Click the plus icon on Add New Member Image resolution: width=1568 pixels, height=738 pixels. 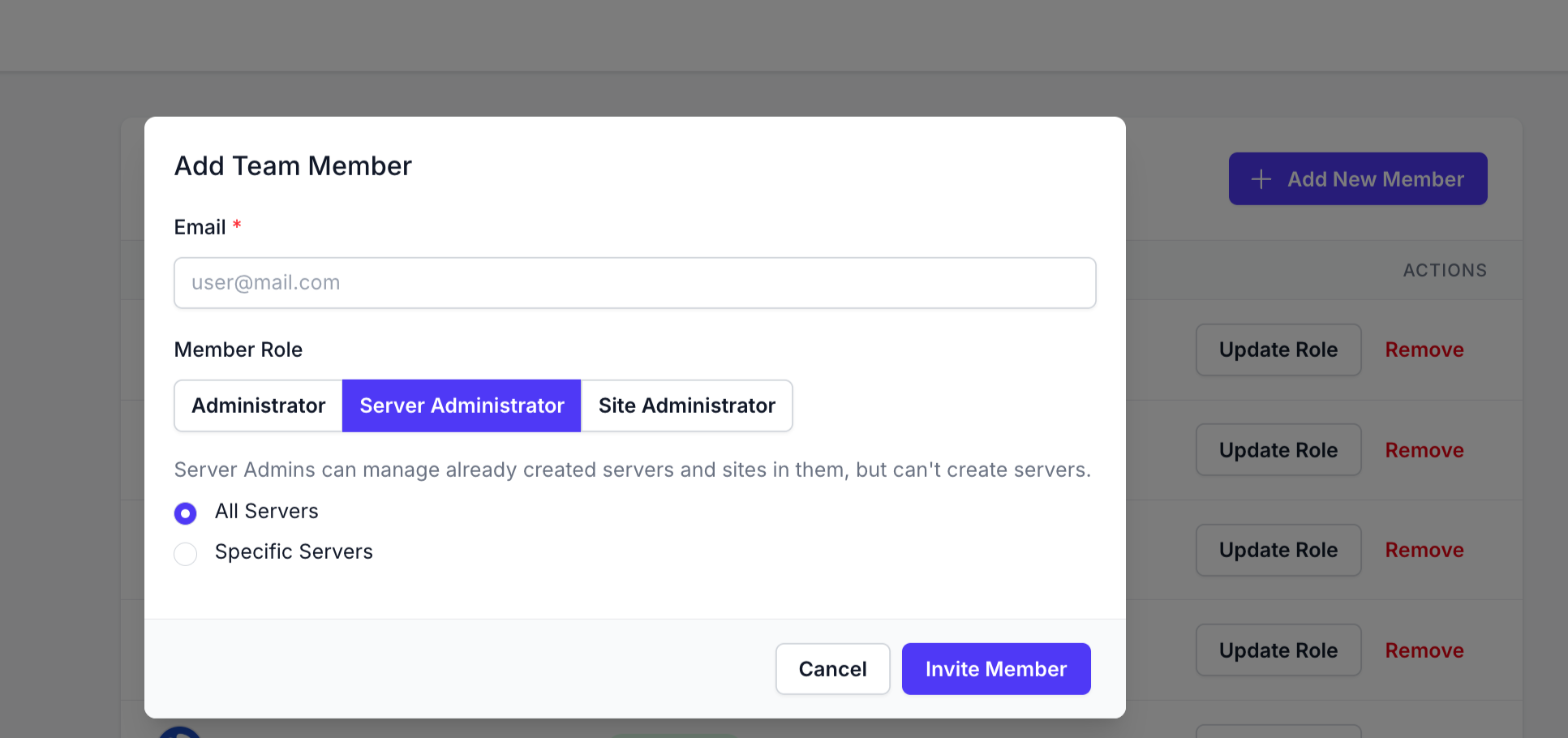[x=1261, y=179]
